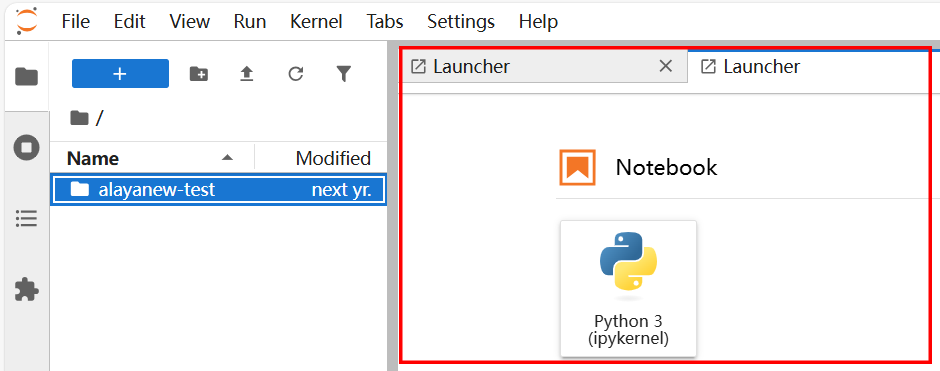Open the Settings menu

click(461, 22)
